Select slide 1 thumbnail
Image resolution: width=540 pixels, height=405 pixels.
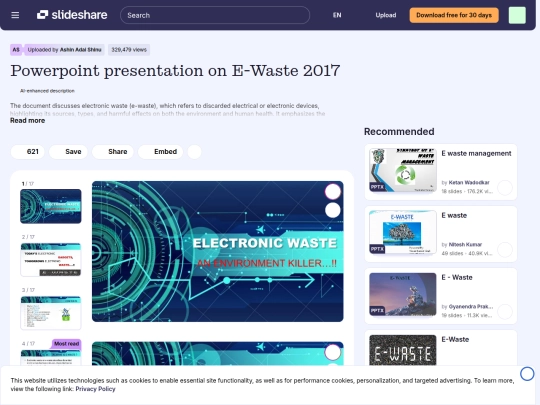[51, 206]
